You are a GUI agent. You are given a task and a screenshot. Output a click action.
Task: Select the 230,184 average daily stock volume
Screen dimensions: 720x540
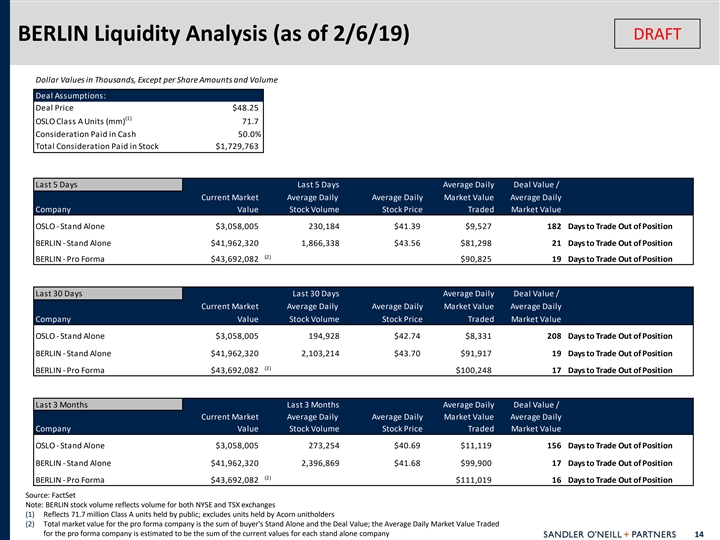click(x=319, y=226)
